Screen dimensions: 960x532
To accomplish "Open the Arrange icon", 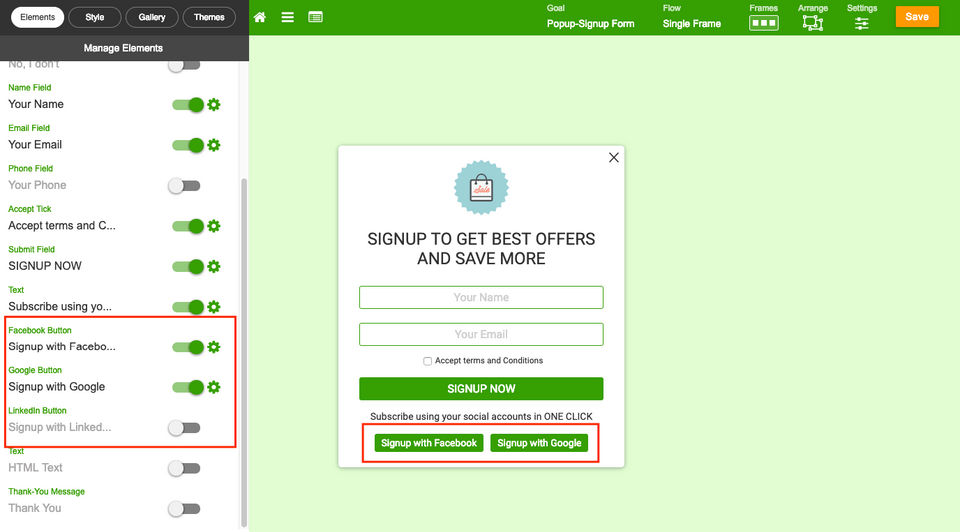I will (x=812, y=23).
